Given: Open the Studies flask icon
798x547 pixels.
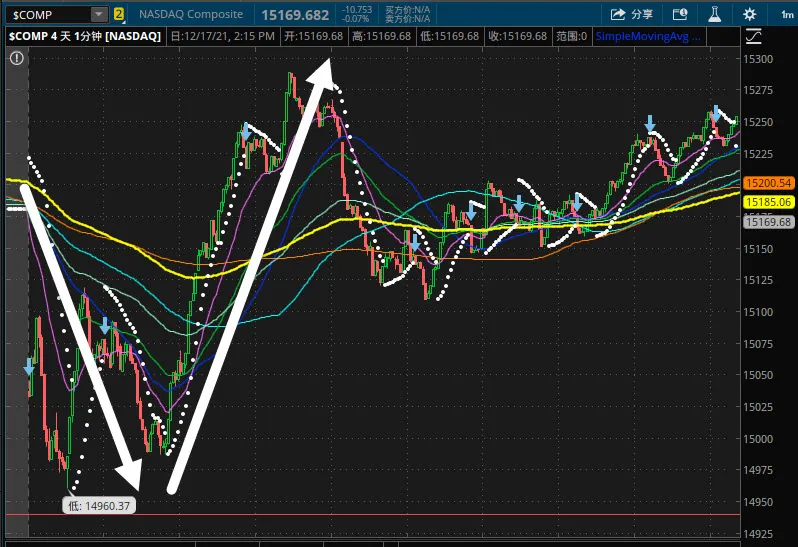Looking at the screenshot, I should tap(714, 14).
